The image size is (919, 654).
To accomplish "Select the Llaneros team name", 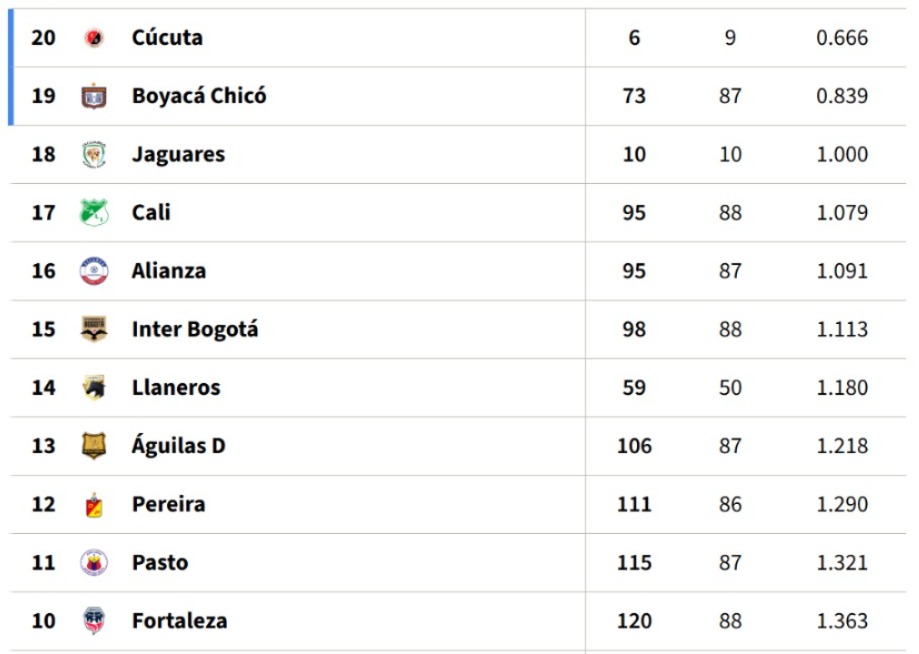I will click(x=176, y=388).
